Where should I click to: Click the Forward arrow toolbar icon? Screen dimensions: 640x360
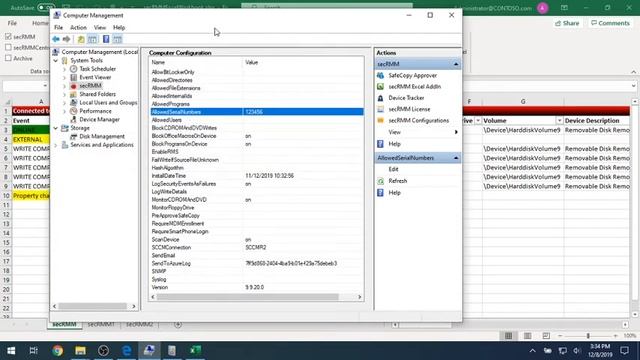click(66, 39)
